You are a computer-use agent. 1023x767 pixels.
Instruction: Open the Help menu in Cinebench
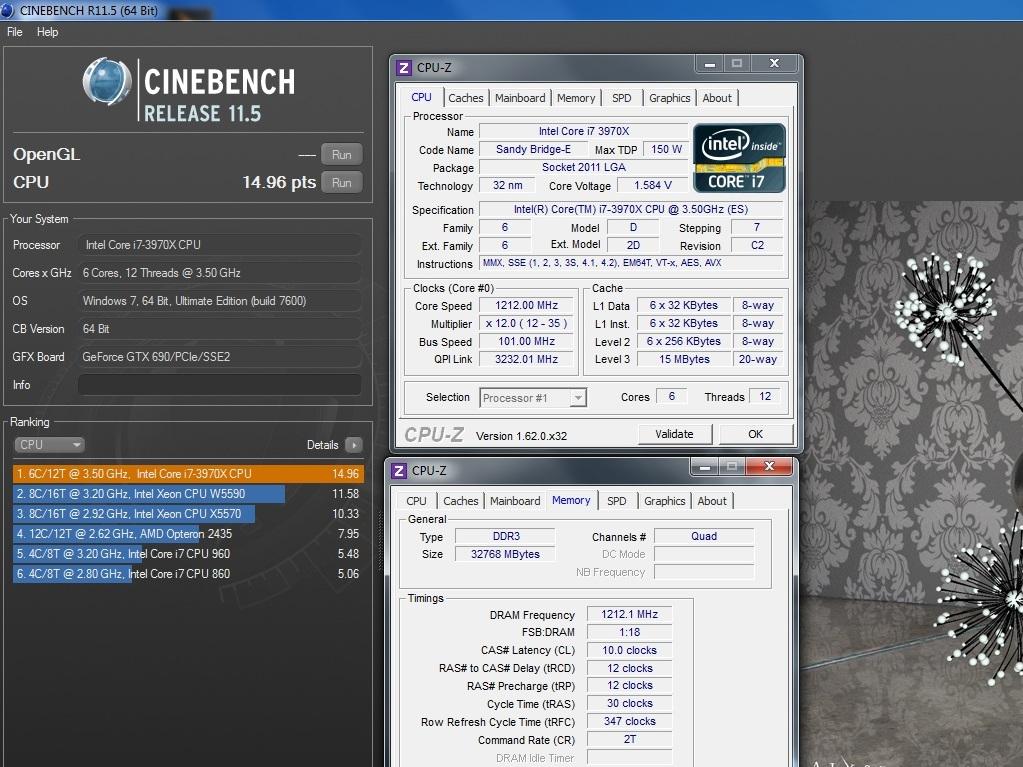click(x=47, y=32)
